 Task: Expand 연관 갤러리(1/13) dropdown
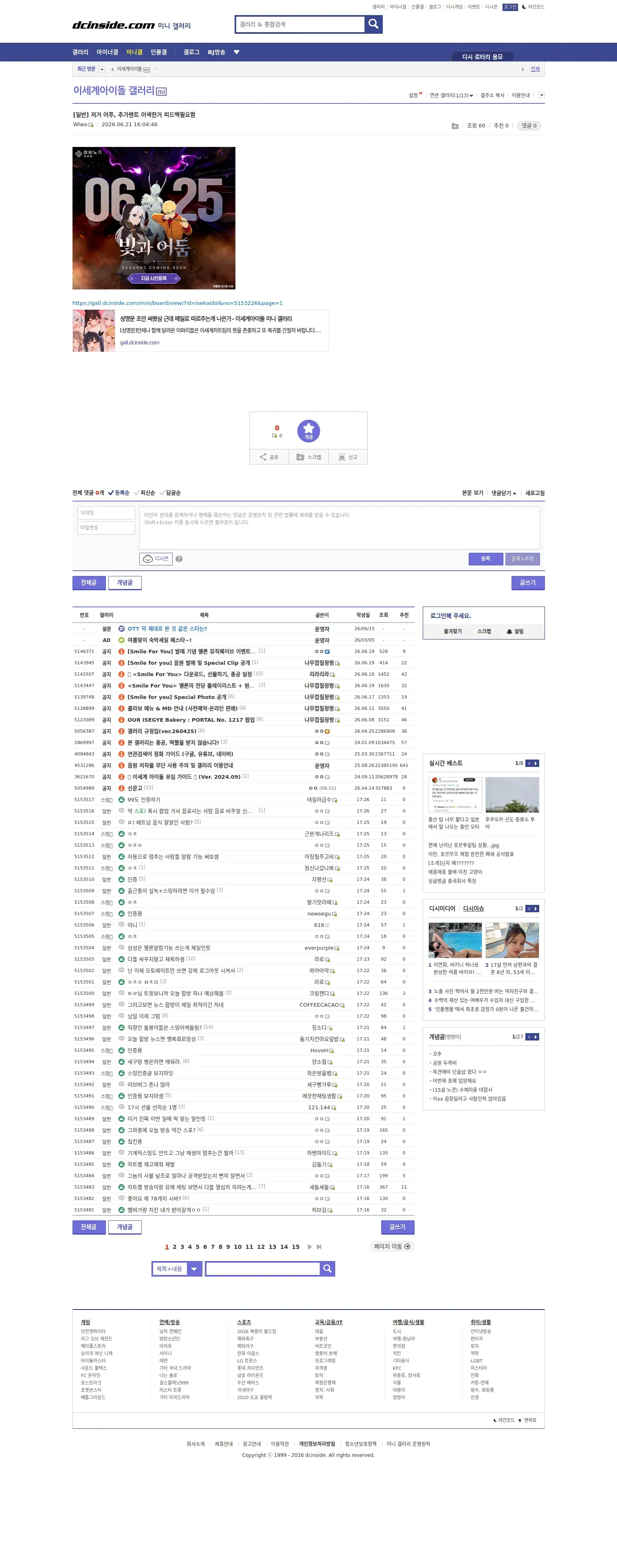click(451, 96)
